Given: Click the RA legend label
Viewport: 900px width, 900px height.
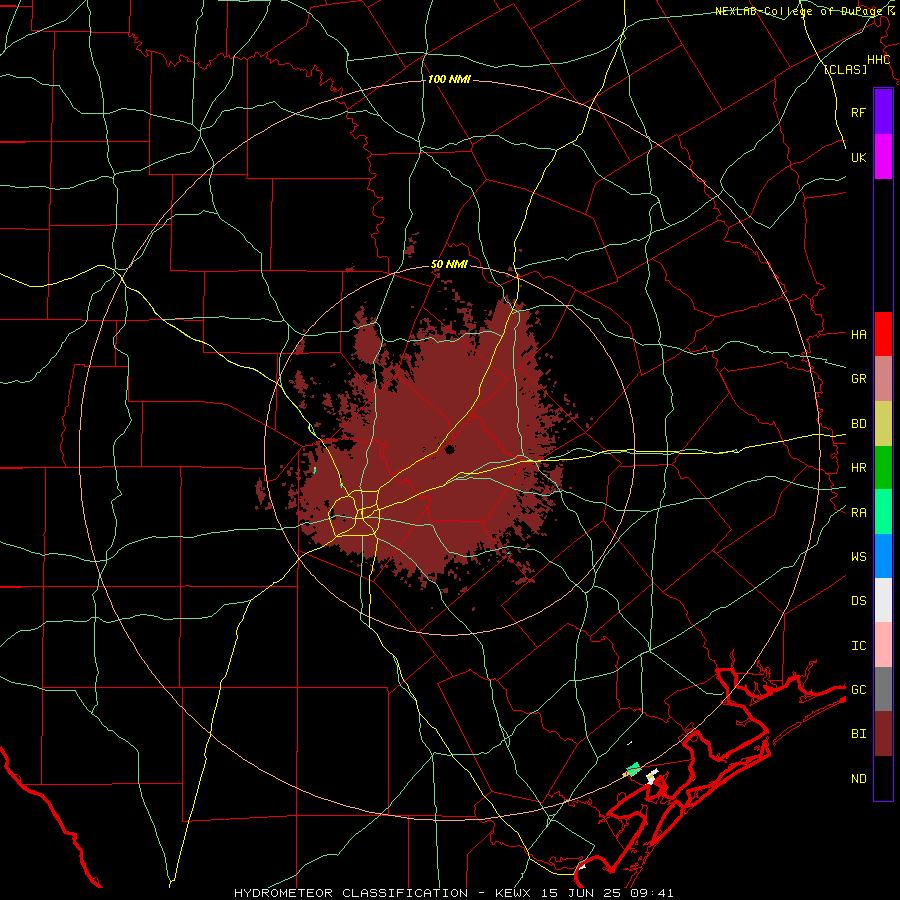Looking at the screenshot, I should click(858, 513).
